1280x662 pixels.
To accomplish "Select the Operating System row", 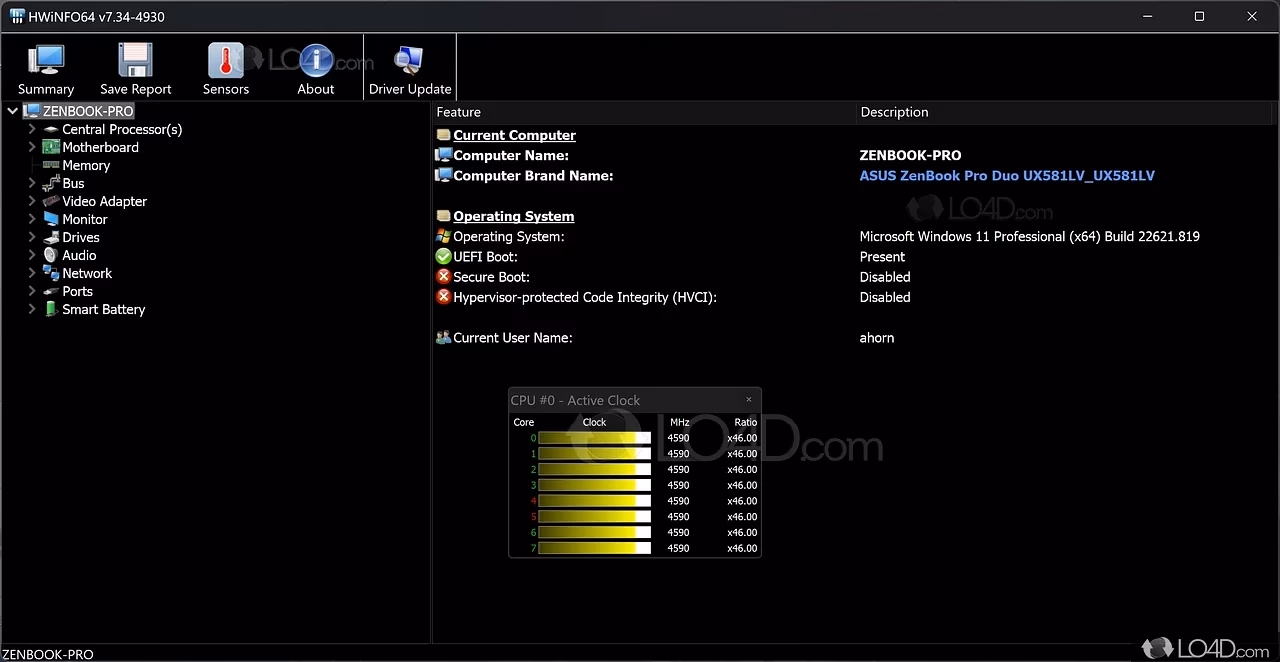I will click(x=508, y=237).
